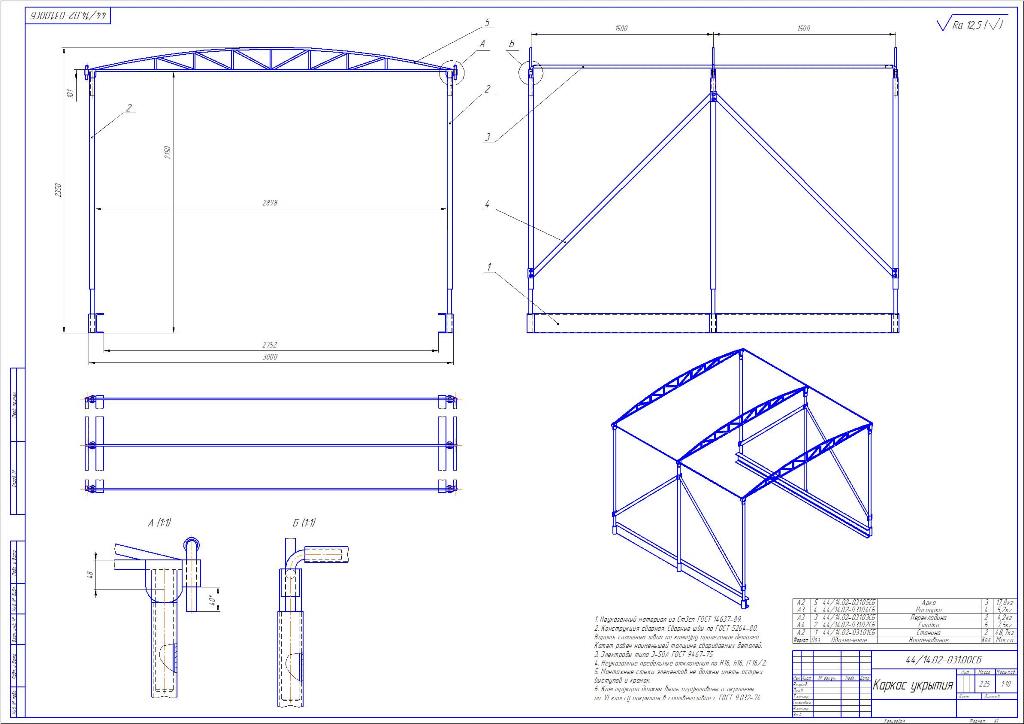The height and width of the screenshot is (724, 1024).
Task: Select technical note line 1 about material ГОСТ 14637-89
Action: click(x=667, y=618)
